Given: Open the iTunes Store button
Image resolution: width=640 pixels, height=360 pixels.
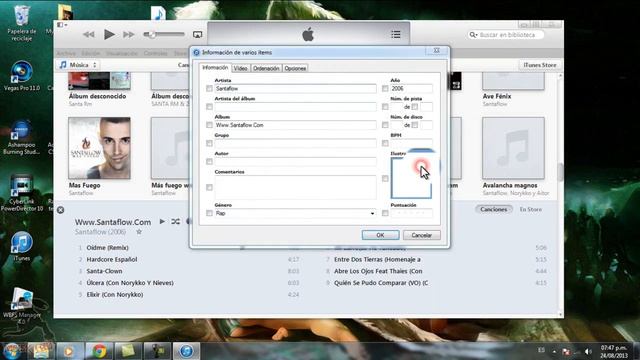Looking at the screenshot, I should [540, 65].
